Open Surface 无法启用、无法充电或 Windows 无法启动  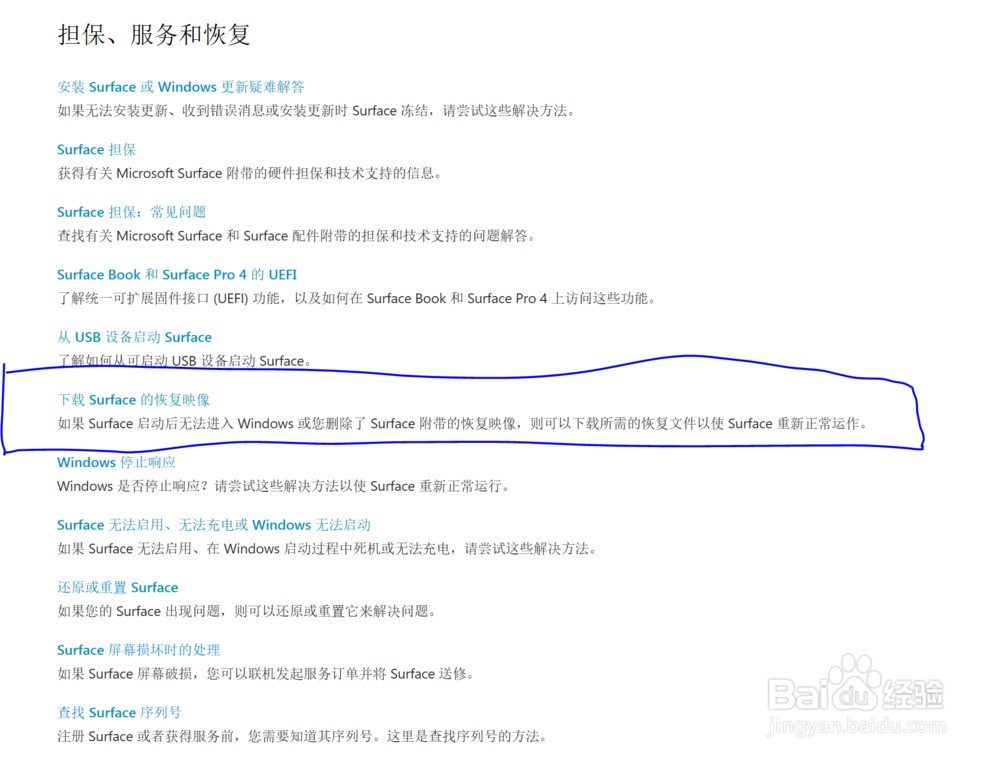tap(213, 524)
